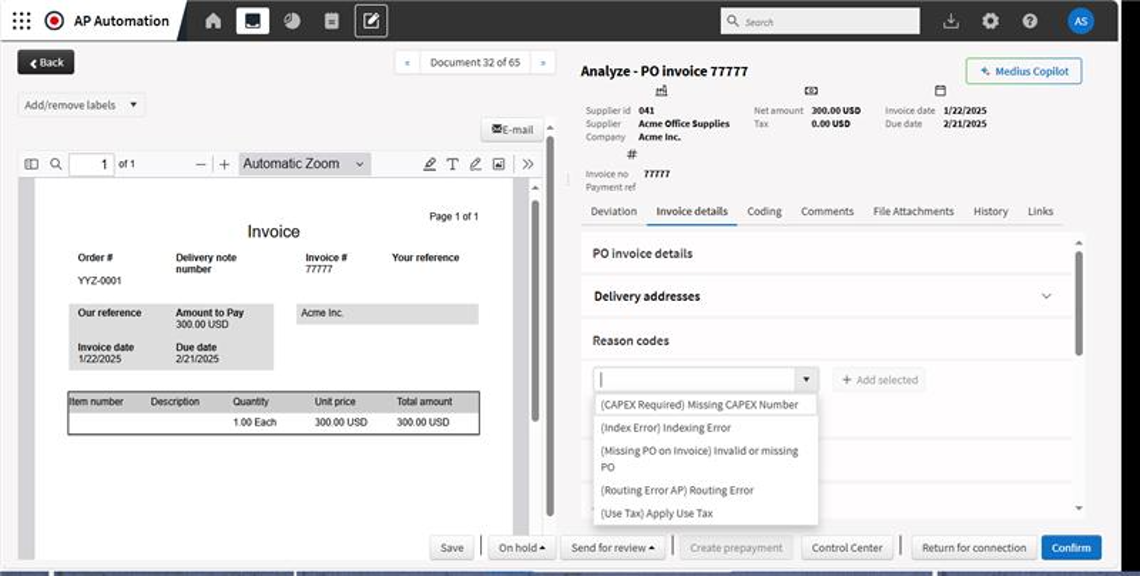Open Medius Copilot
The image size is (1140, 576).
coord(1023,71)
